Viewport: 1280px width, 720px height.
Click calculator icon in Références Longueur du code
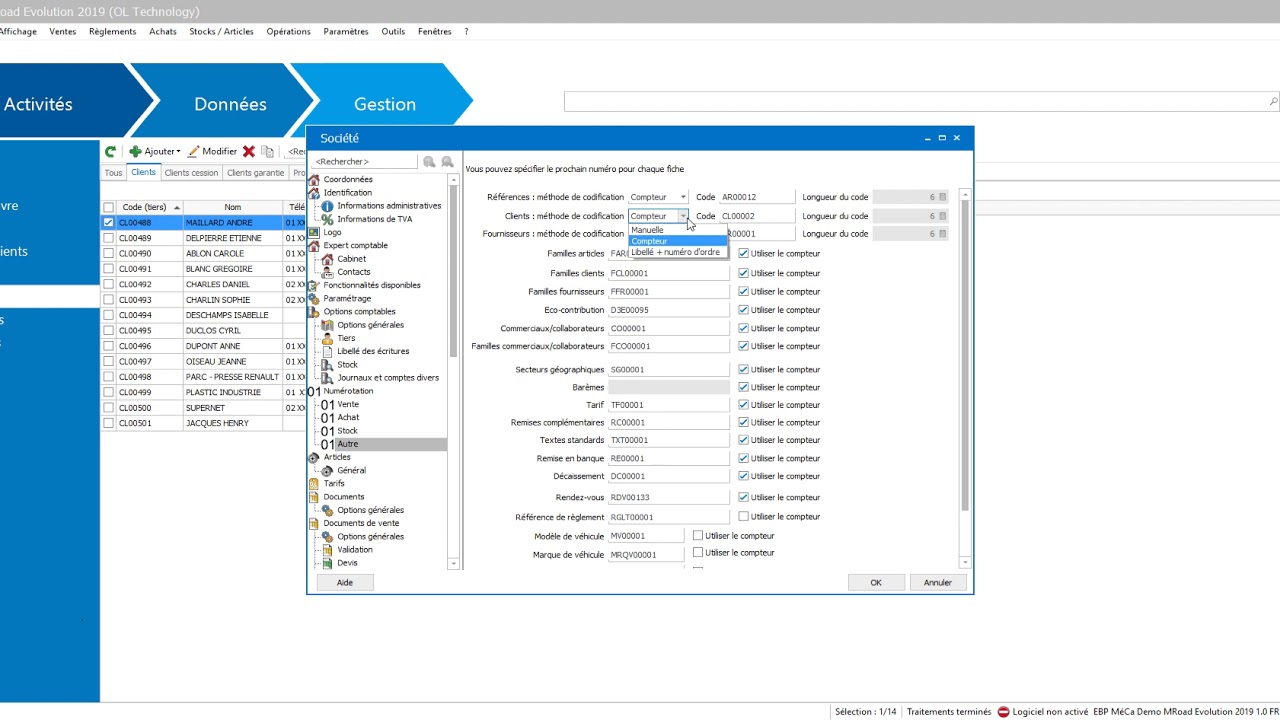pyautogui.click(x=942, y=198)
